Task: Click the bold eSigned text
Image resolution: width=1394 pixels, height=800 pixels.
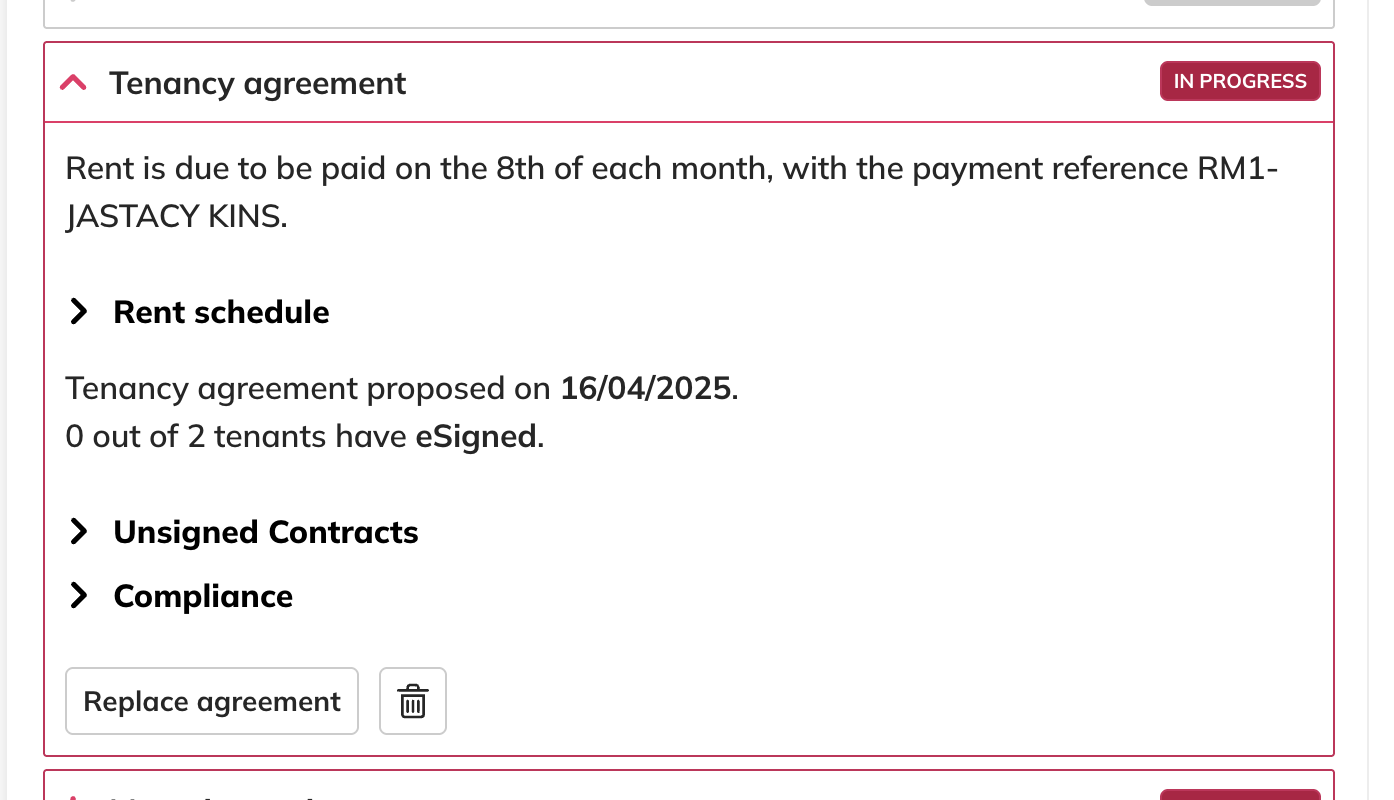Action: point(476,437)
